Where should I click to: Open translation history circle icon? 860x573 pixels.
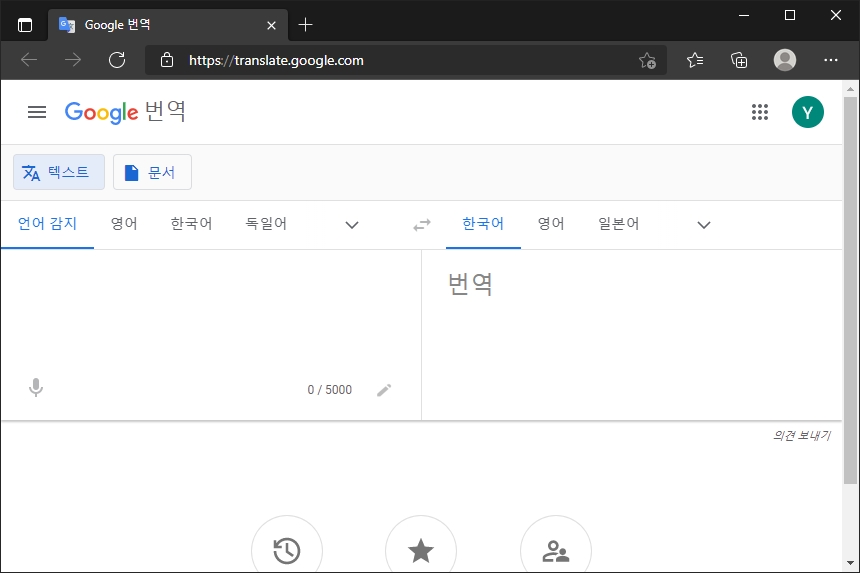287,551
